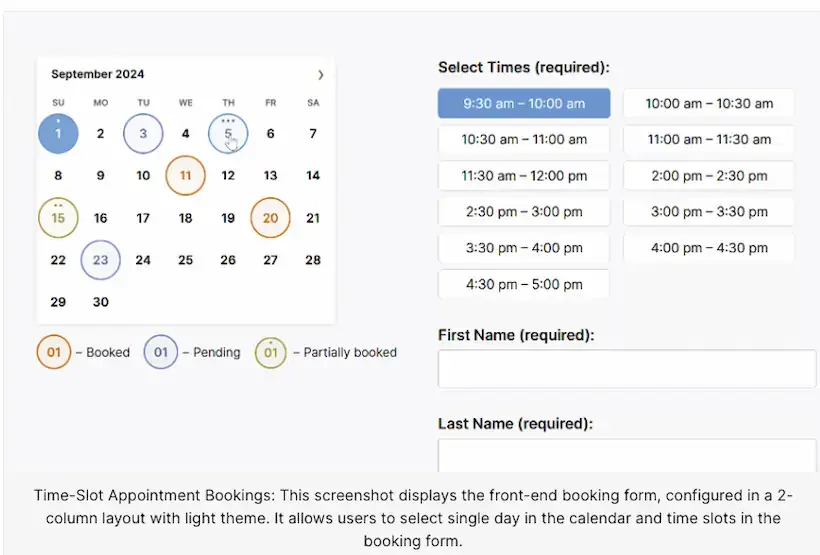Choose partially booked September 15

[58, 218]
